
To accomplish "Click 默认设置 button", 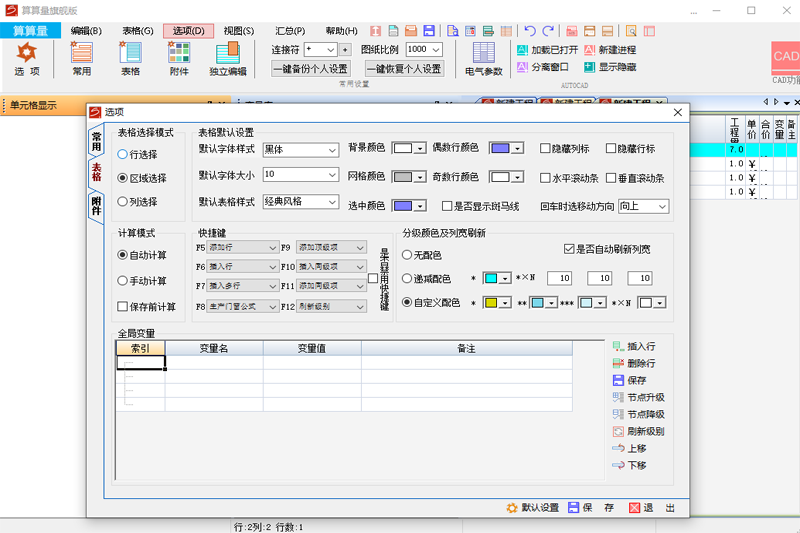I will click(533, 508).
